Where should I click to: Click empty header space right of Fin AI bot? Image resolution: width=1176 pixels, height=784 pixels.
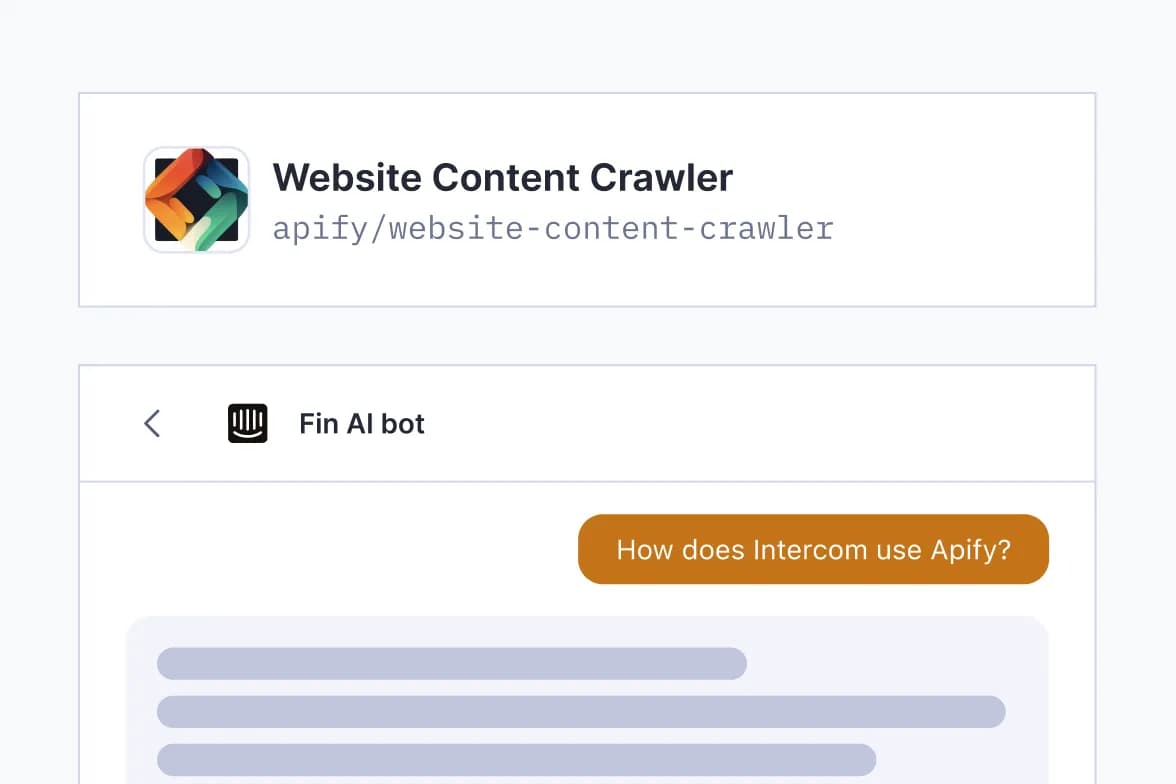[760, 424]
